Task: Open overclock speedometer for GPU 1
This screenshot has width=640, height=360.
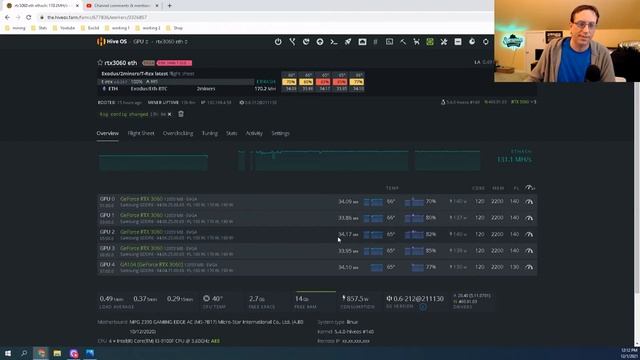Action: pyautogui.click(x=529, y=218)
